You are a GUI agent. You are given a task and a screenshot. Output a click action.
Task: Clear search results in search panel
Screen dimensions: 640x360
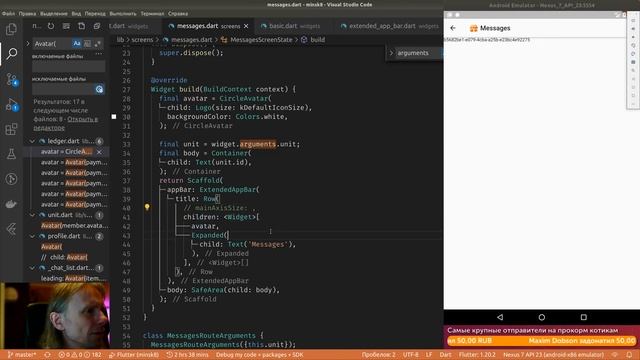[x=66, y=26]
